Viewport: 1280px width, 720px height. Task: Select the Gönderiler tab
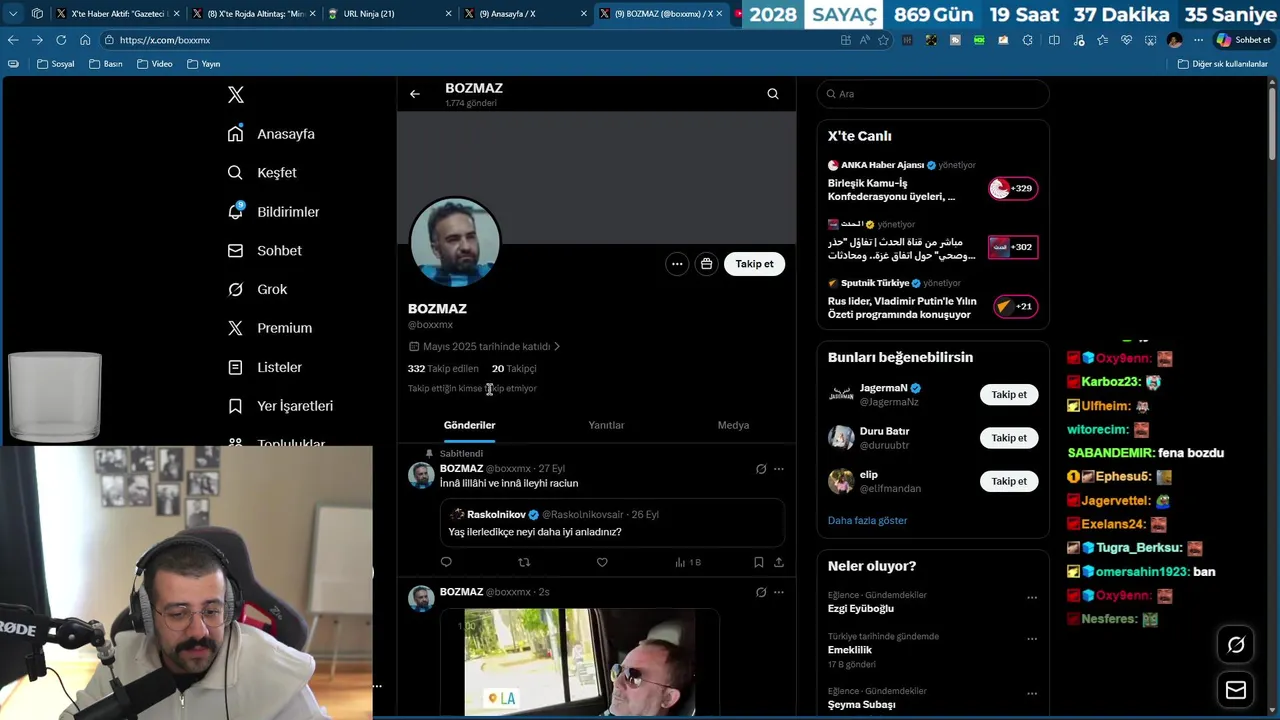(470, 425)
